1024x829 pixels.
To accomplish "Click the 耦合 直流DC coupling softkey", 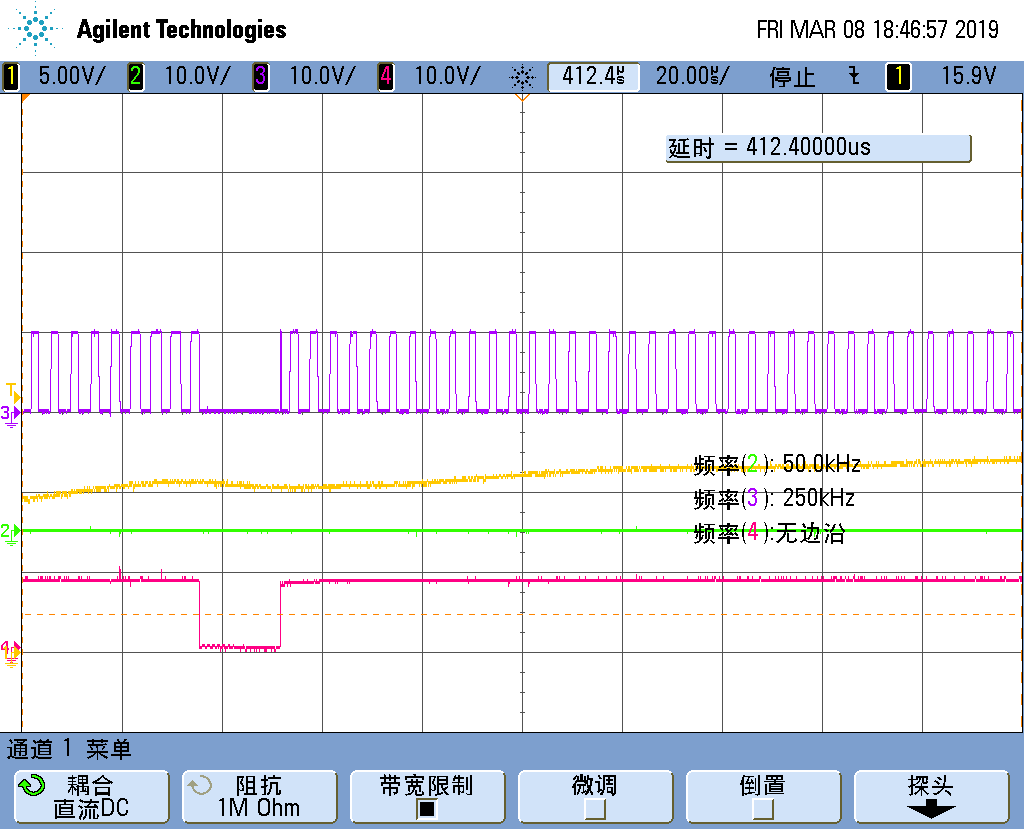I will [91, 796].
